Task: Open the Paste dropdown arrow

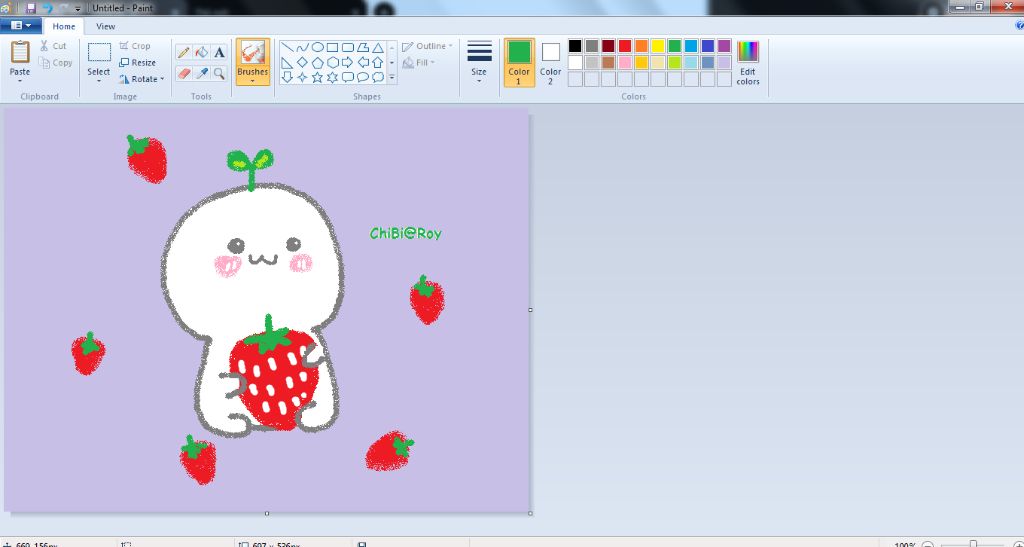Action: [x=20, y=81]
